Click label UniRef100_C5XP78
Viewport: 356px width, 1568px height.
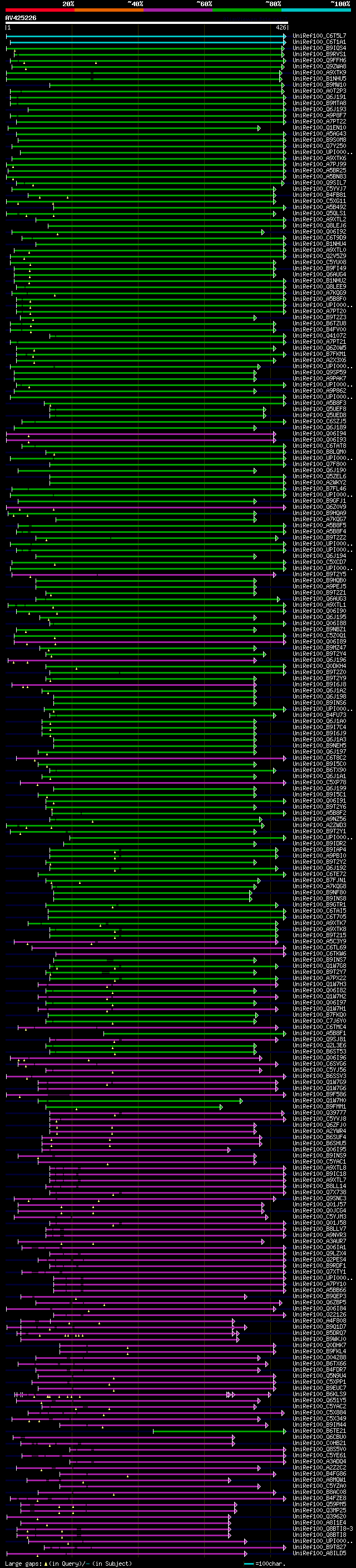319,782
